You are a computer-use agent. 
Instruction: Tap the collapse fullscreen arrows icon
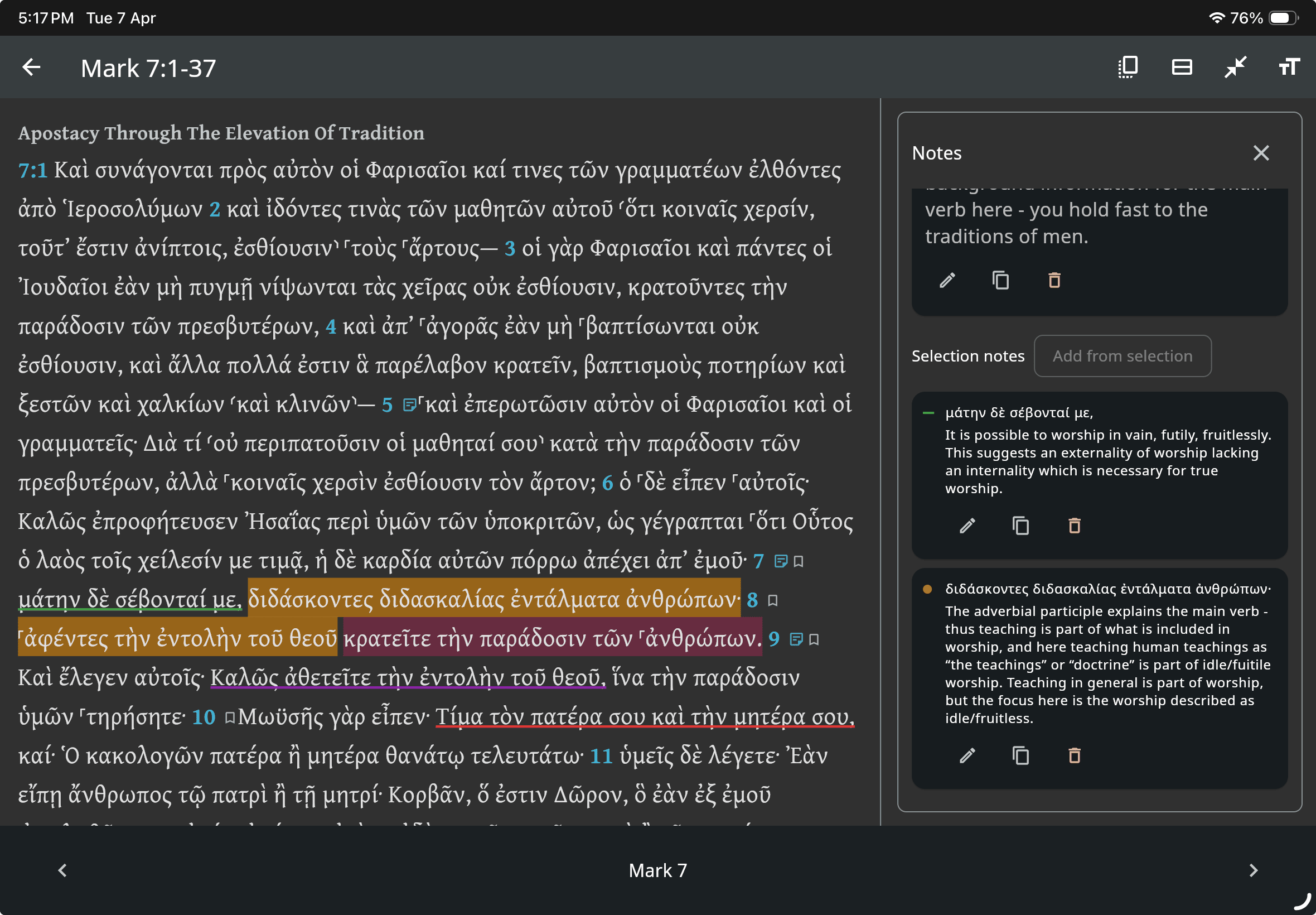(x=1235, y=67)
